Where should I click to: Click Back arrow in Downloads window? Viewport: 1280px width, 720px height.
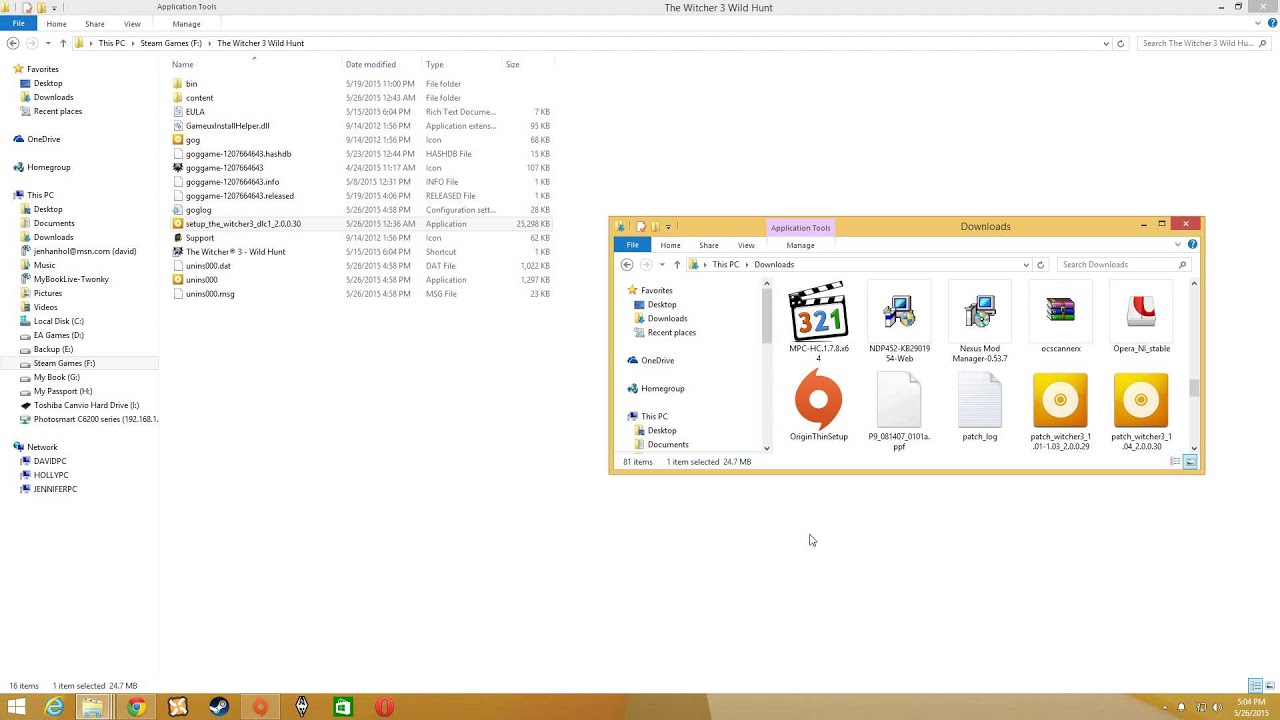click(627, 265)
